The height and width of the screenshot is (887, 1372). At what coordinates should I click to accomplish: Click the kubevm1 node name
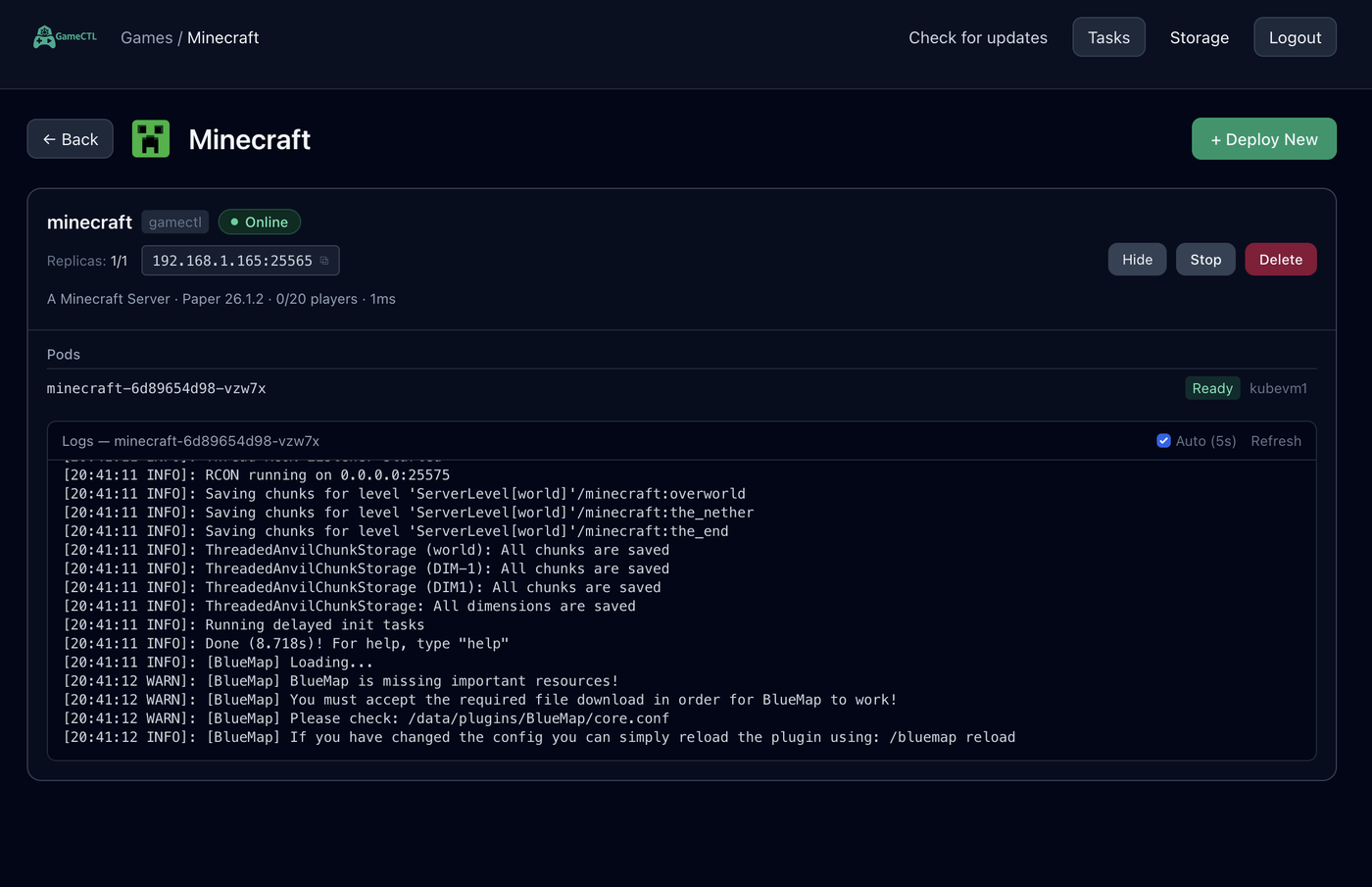tap(1278, 388)
